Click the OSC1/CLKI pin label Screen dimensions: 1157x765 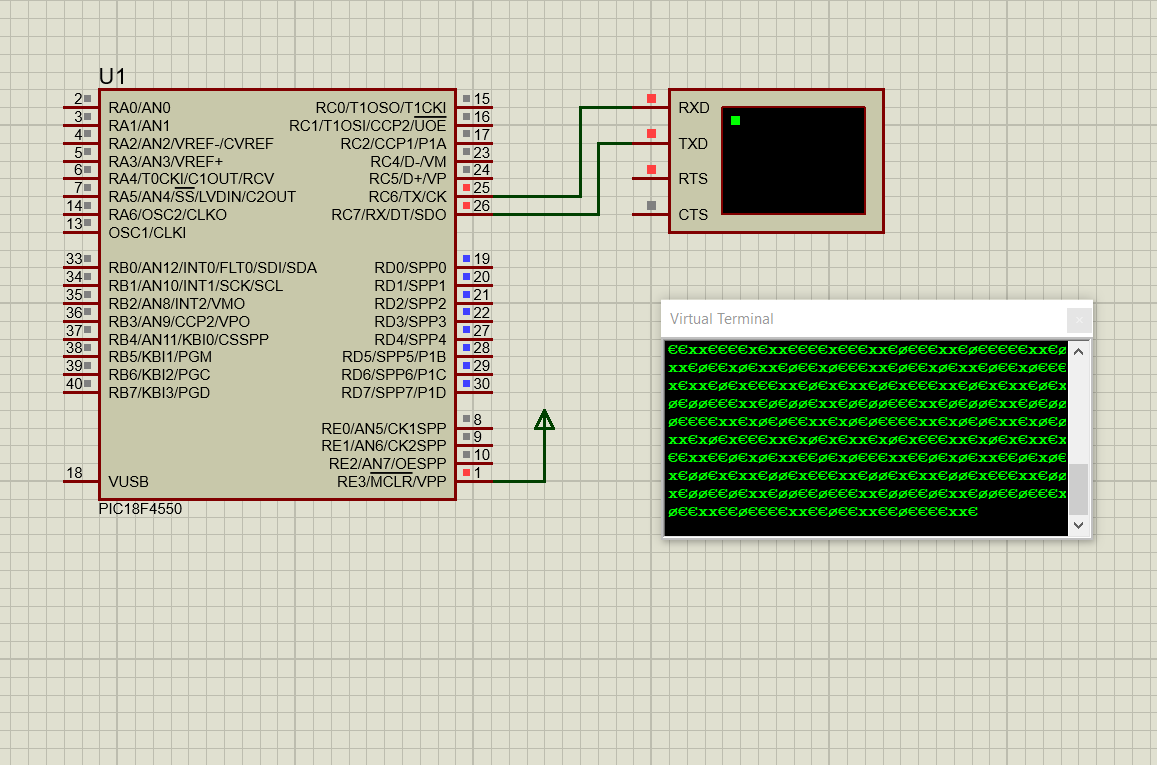click(x=147, y=232)
